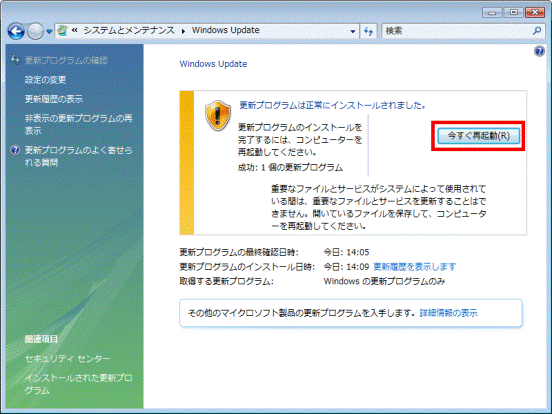Image resolution: width=552 pixels, height=414 pixels.
Task: Click 更新プログラムの確認 in the sidebar
Action: 66,61
